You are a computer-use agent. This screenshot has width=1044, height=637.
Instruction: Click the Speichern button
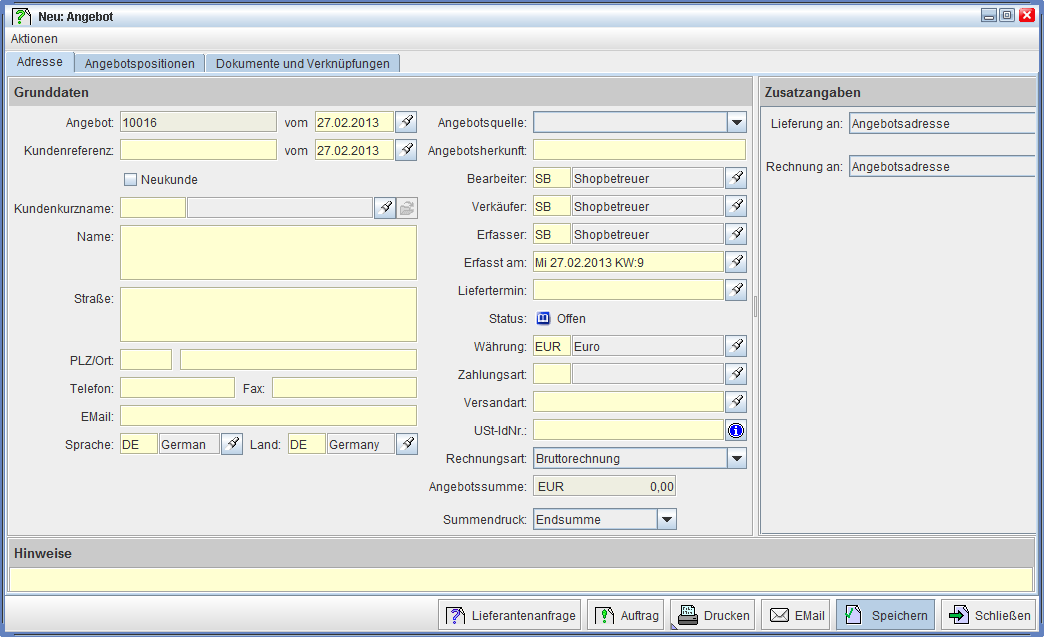pos(886,615)
